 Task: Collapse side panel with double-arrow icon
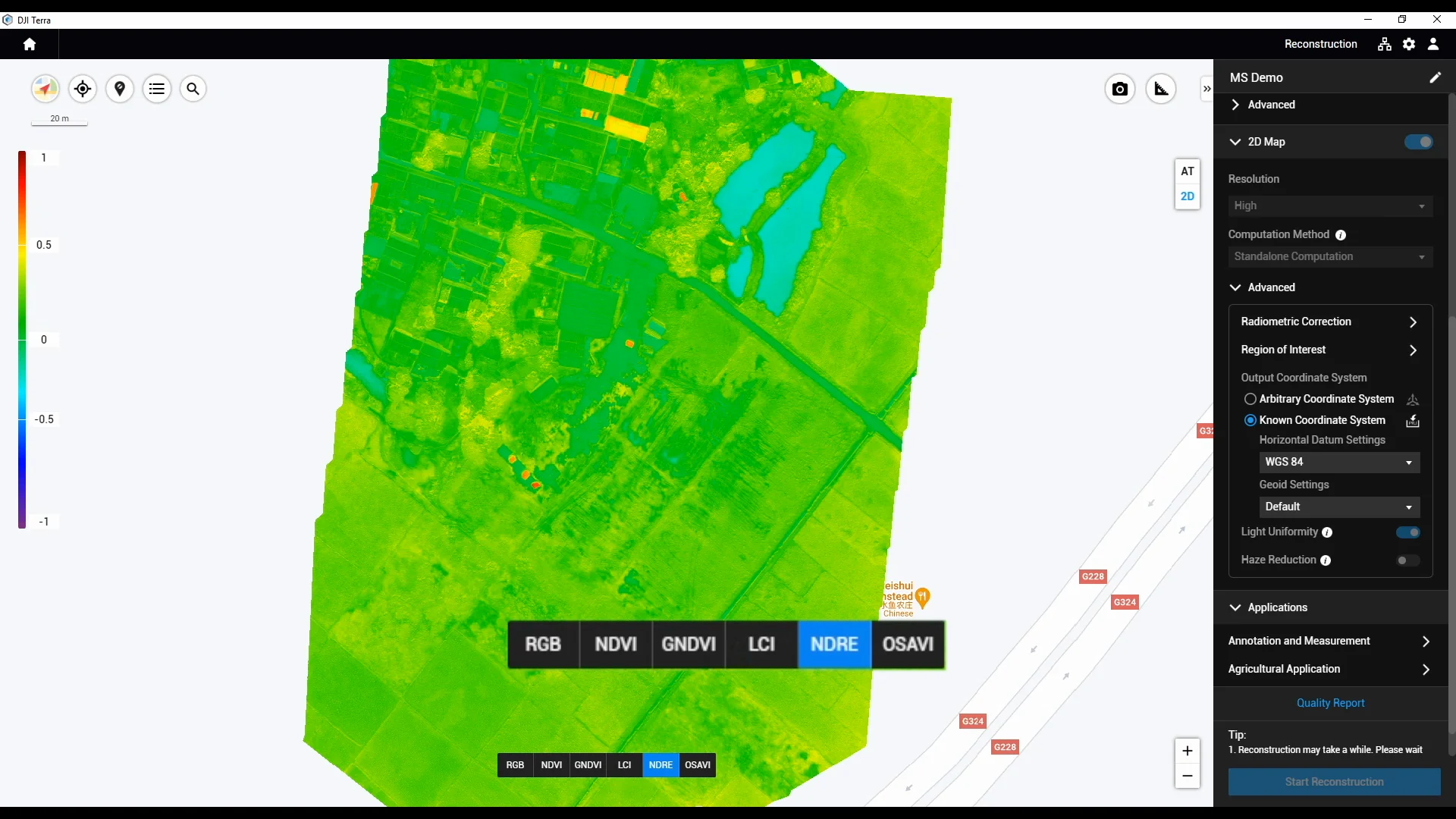(x=1207, y=89)
